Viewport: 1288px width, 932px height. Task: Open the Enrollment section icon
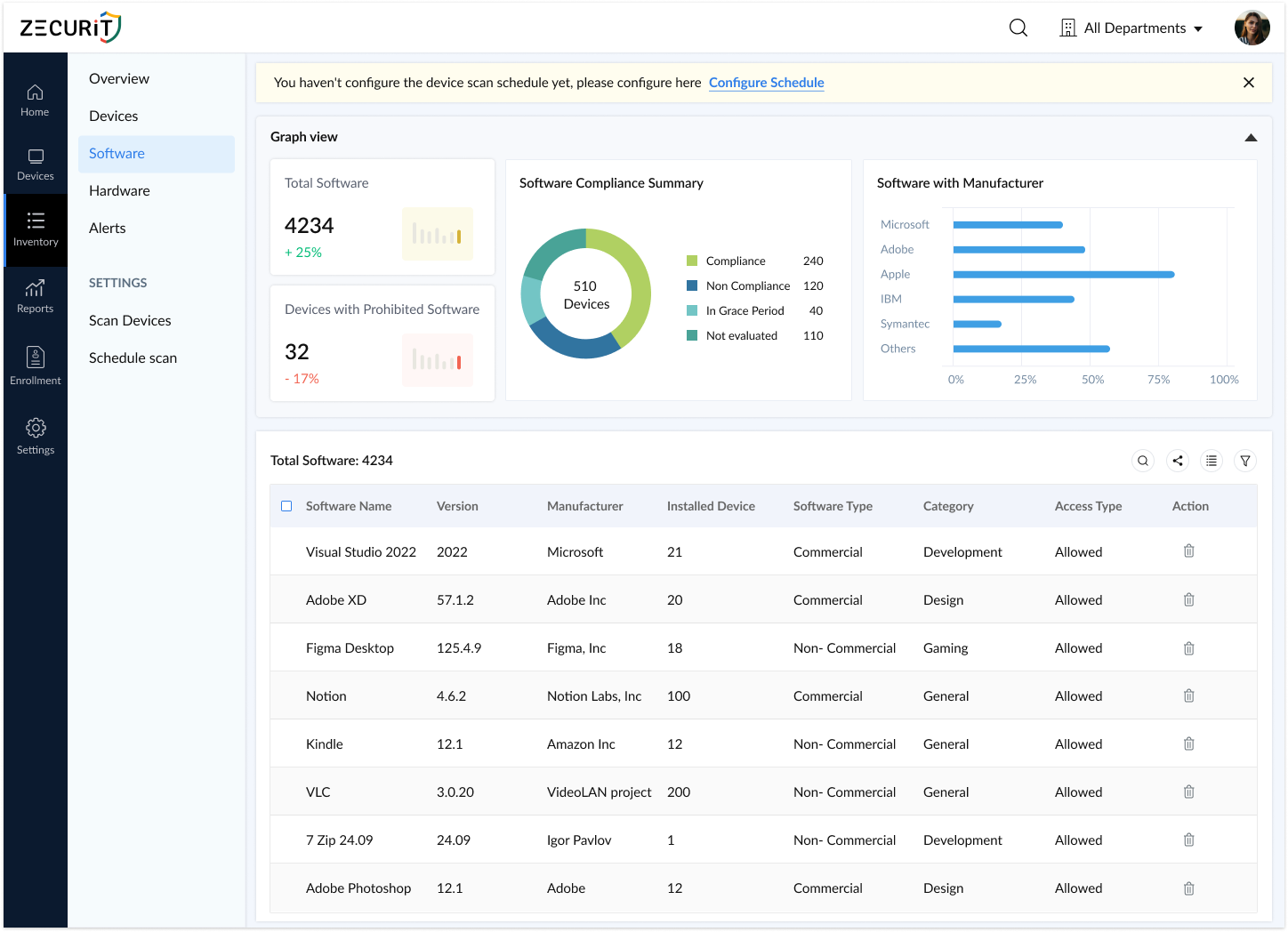pyautogui.click(x=35, y=366)
